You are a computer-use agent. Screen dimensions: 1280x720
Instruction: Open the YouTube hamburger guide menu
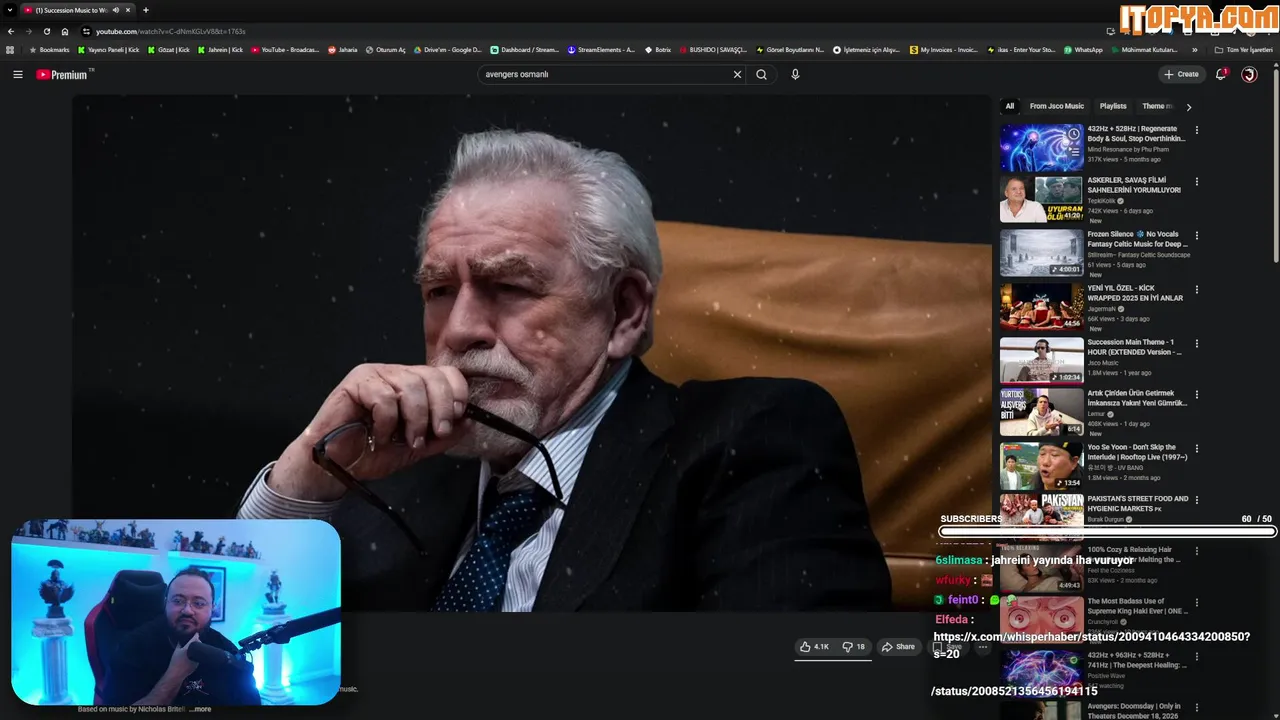17,74
